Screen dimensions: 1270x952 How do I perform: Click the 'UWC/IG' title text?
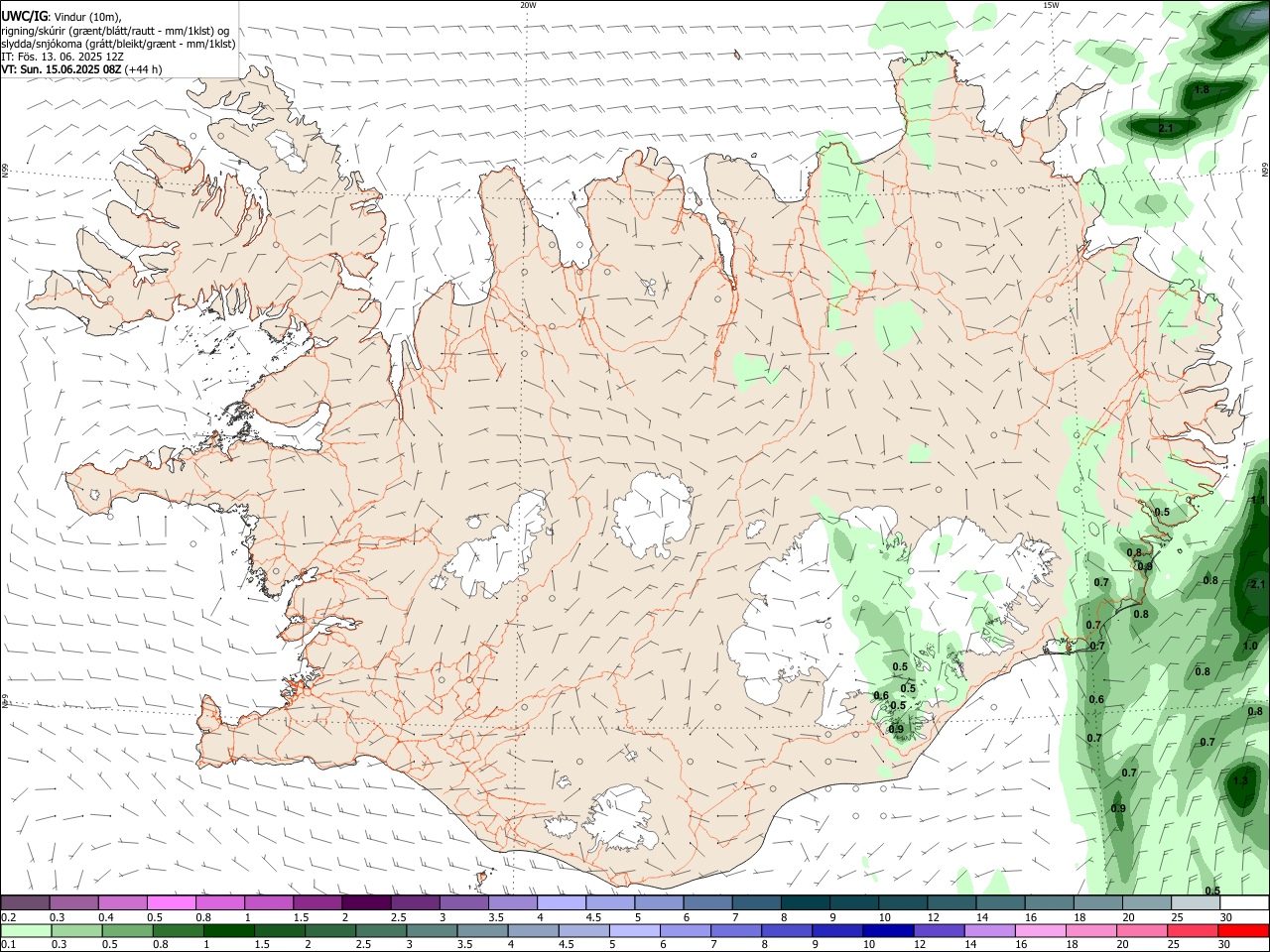(25, 16)
